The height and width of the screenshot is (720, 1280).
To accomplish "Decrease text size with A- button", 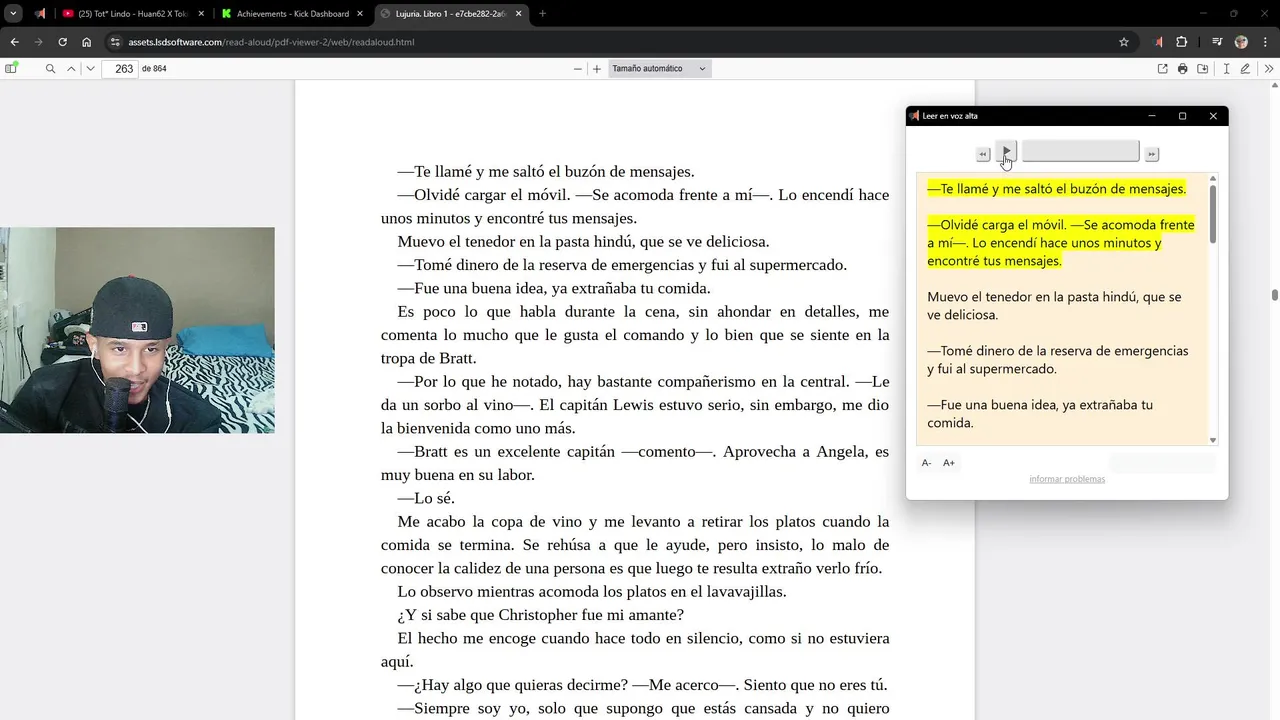I will 926,463.
